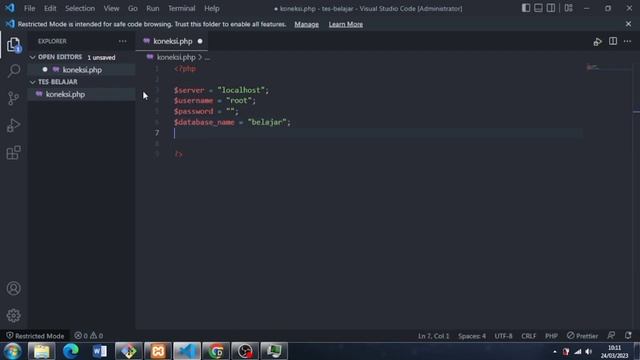Open Explorer Views and More Actions ellipsis

pos(122,41)
